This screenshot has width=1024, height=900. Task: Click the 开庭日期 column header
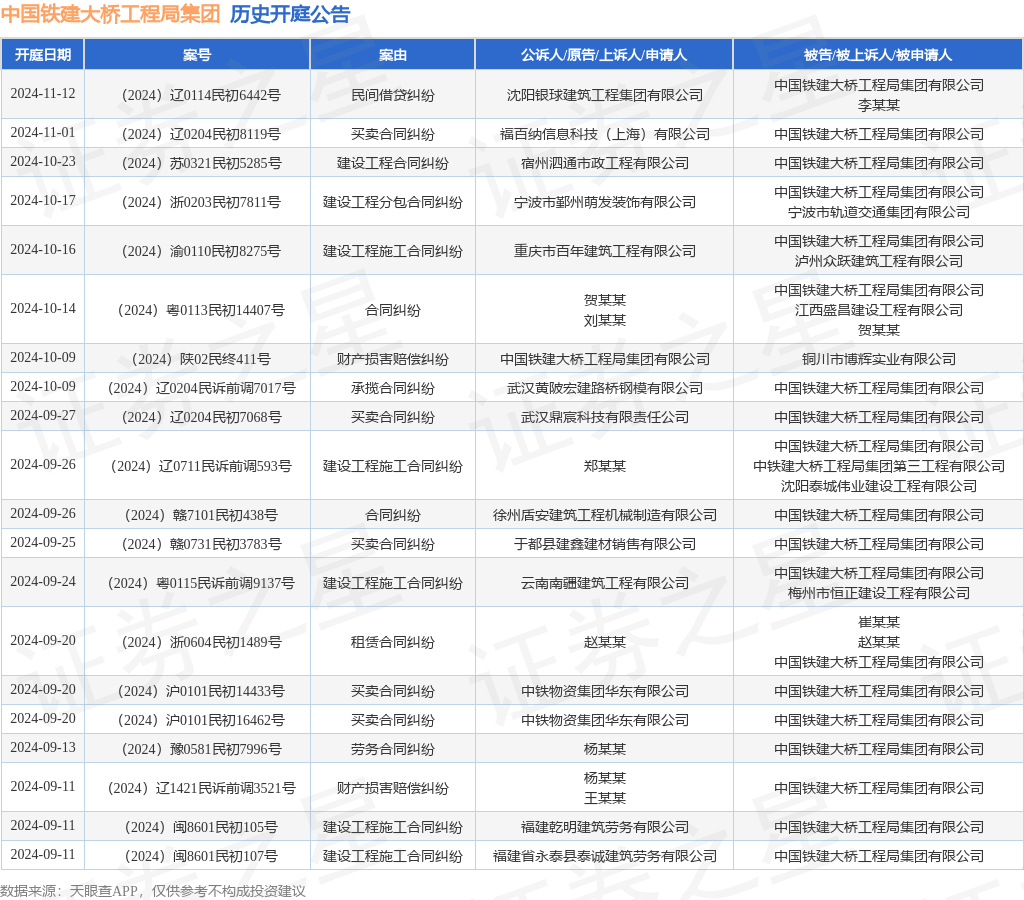pos(42,55)
